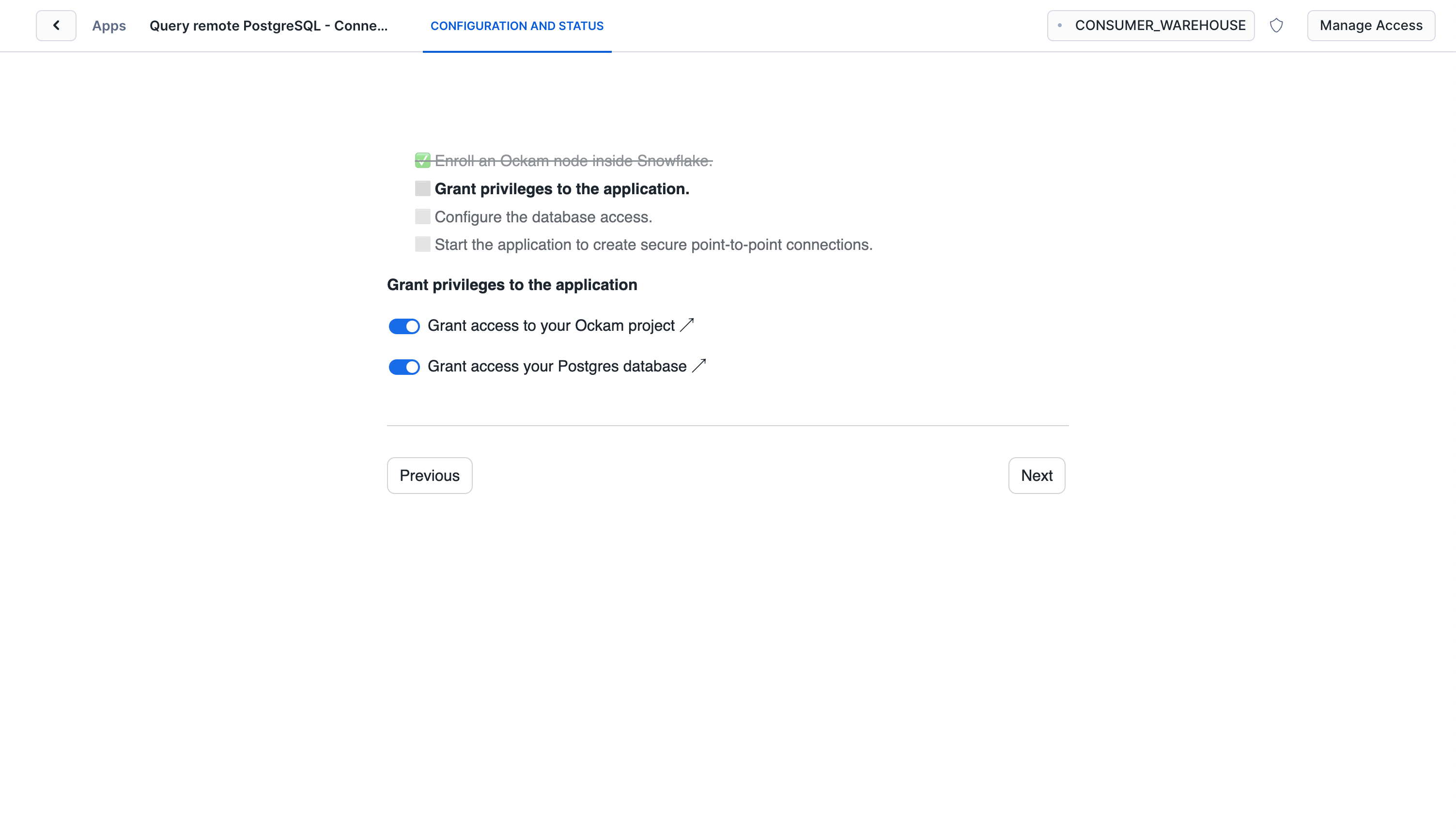Toggle Grant access your Postgres database
The height and width of the screenshot is (832, 1456).
404,367
